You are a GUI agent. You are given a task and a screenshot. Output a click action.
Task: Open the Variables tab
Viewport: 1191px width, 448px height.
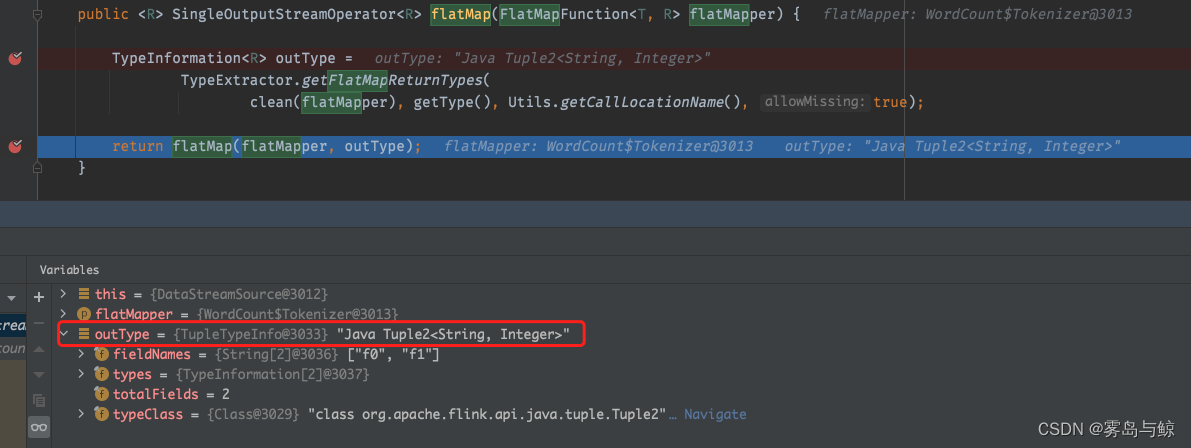[x=69, y=270]
